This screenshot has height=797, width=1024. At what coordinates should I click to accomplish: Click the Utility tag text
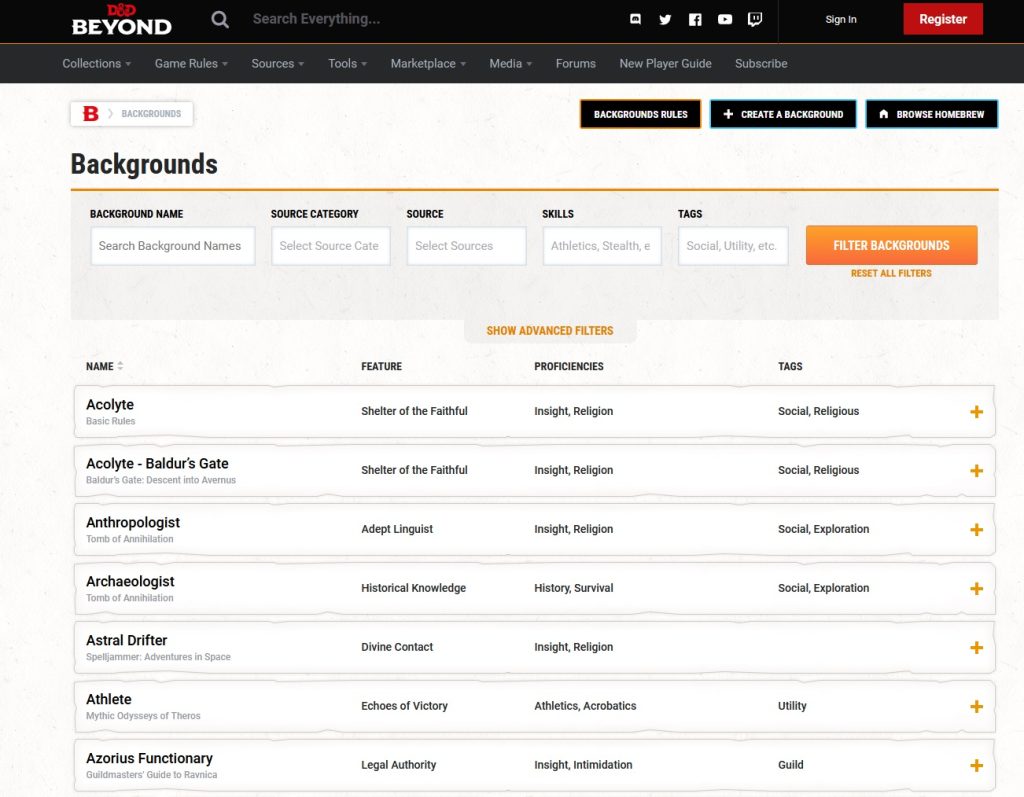[x=792, y=706]
